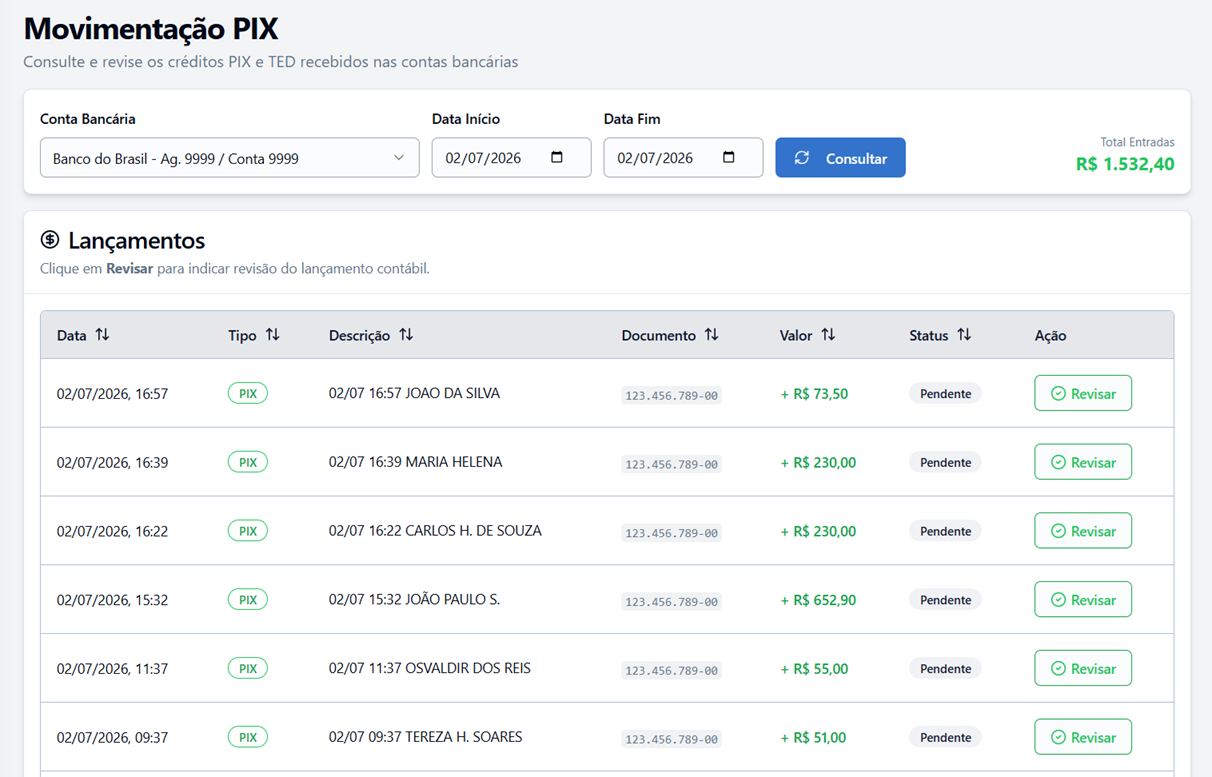Sort by Tipo using its arrows icon
The height and width of the screenshot is (777, 1212).
click(273, 335)
